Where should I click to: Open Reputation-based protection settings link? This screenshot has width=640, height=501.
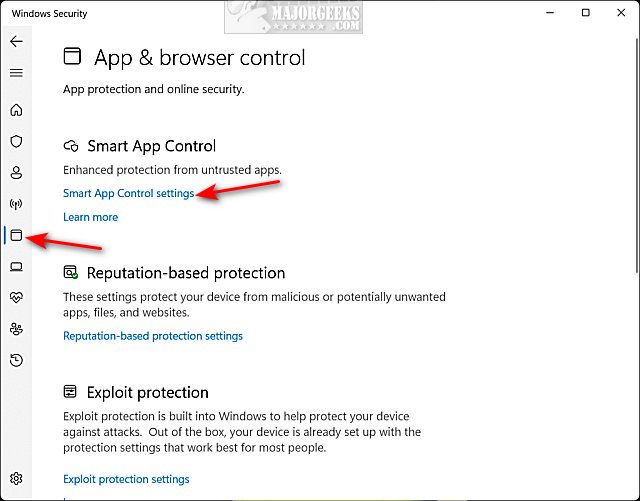tap(152, 336)
